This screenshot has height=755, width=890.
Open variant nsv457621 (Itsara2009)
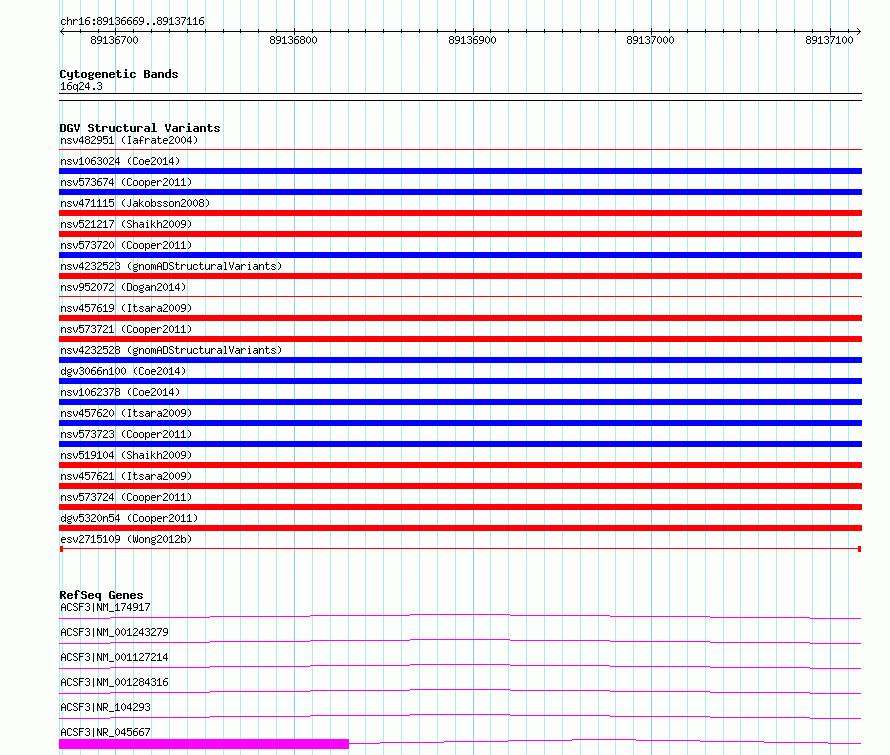(126, 476)
